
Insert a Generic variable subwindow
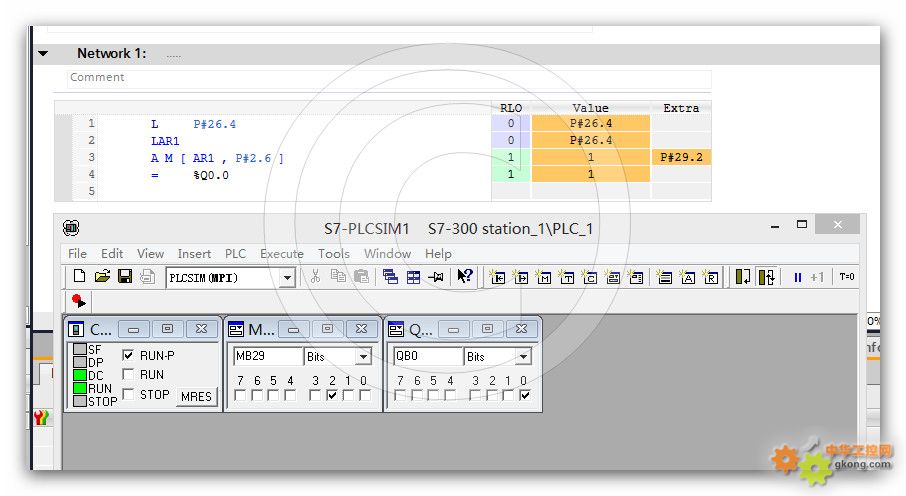[x=612, y=277]
